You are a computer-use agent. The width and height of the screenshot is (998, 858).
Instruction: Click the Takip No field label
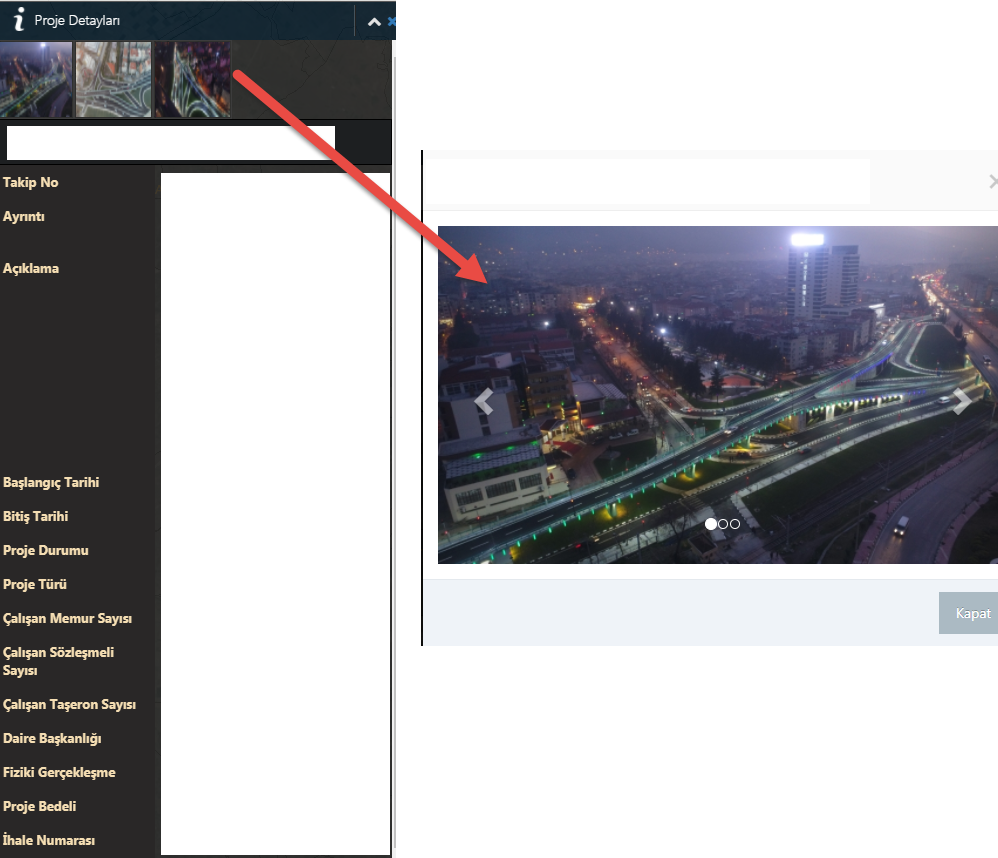click(x=31, y=182)
